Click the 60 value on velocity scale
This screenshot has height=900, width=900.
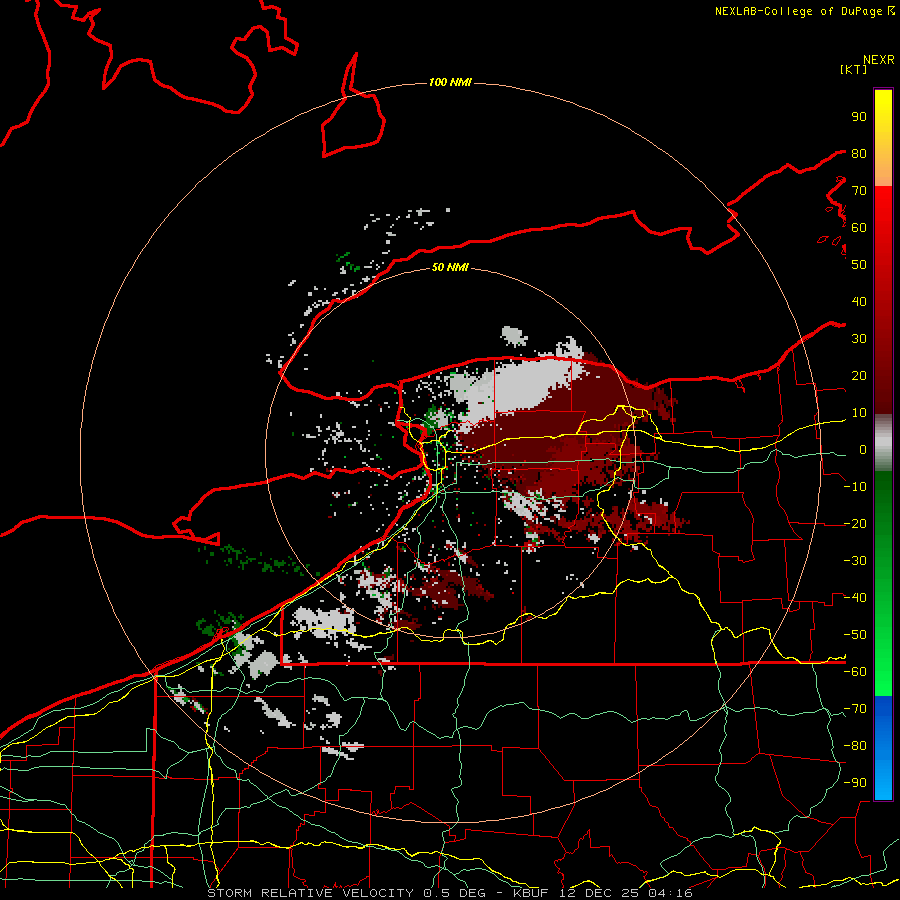859,227
